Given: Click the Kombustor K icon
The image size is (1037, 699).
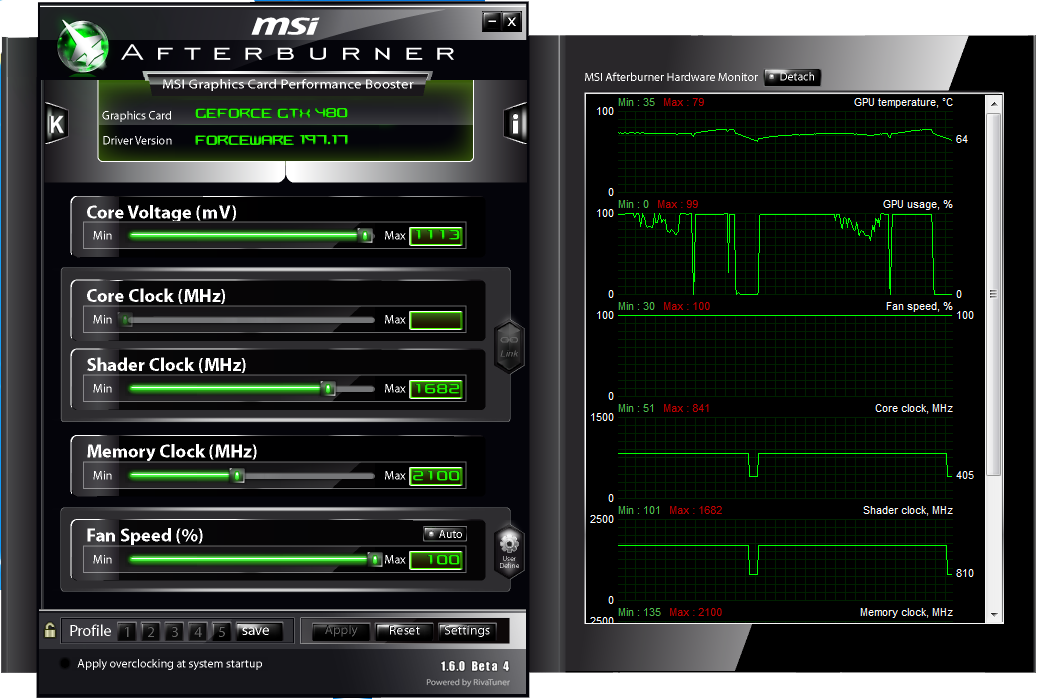Looking at the screenshot, I should pyautogui.click(x=56, y=124).
